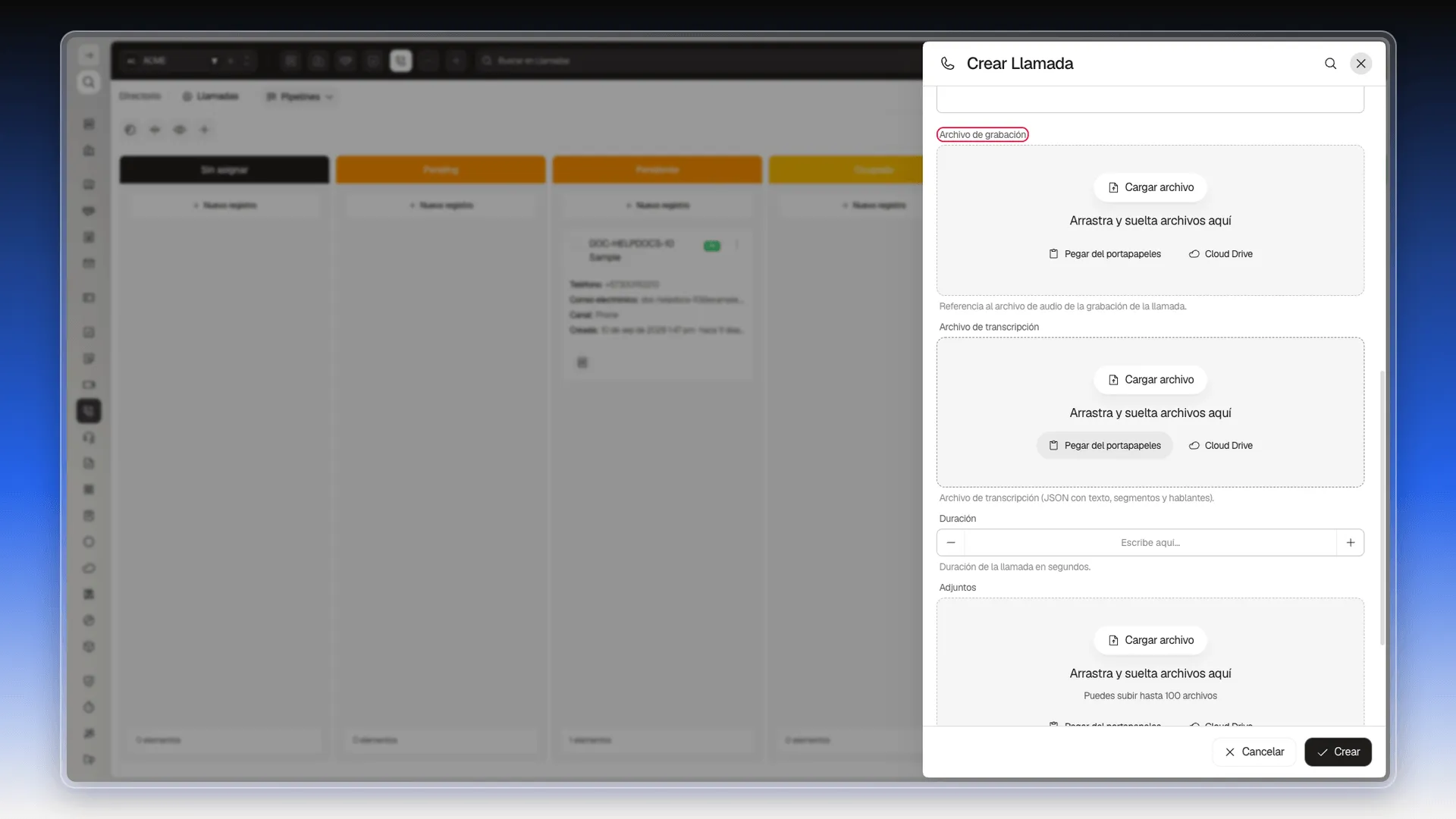The height and width of the screenshot is (819, 1456).
Task: Click Pegar del portapapeles for recording file
Action: coord(1105,254)
